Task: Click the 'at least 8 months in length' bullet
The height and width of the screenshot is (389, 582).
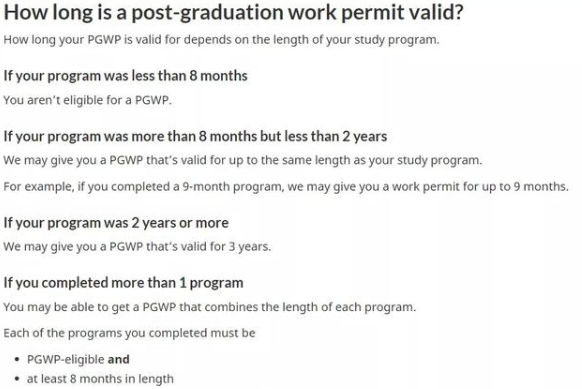Action: coord(100,379)
